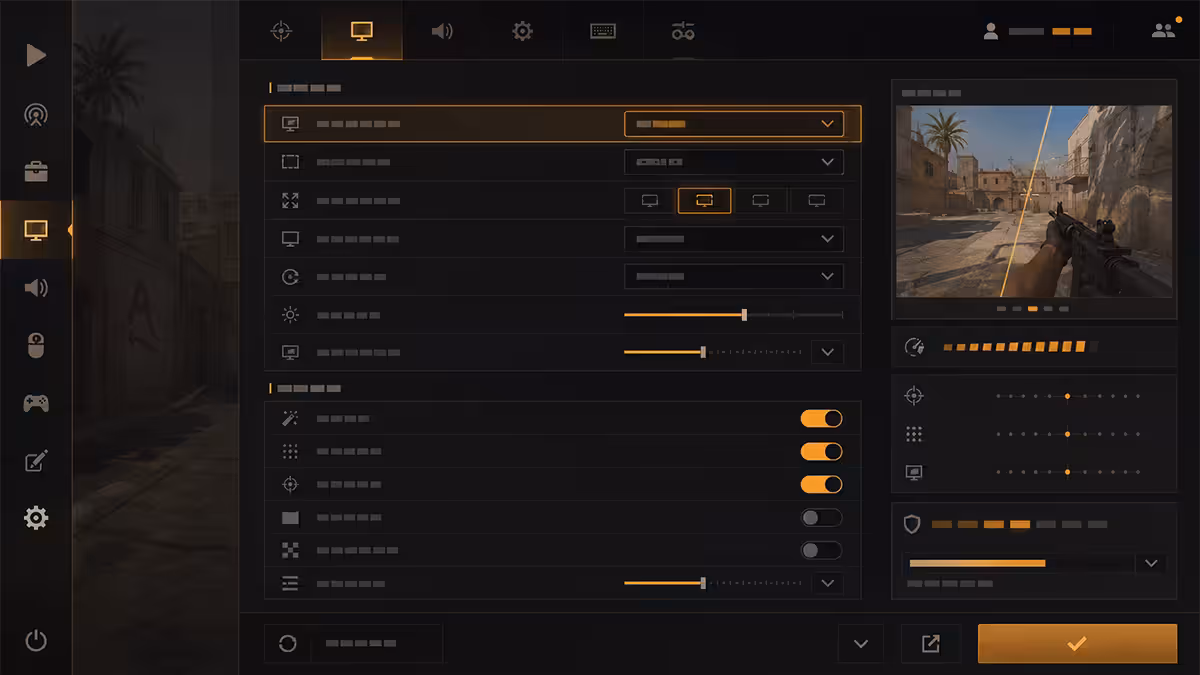1200x675 pixels.
Task: Open the gamepad controller icon in the sidebar
Action: pyautogui.click(x=36, y=403)
